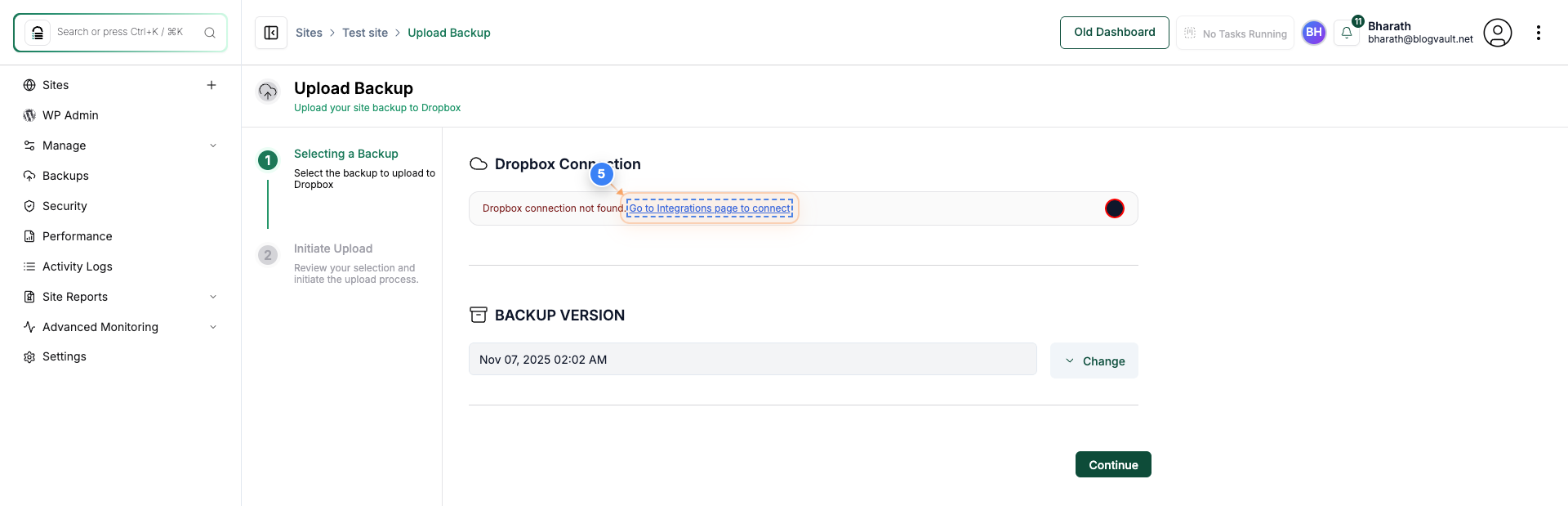The width and height of the screenshot is (1568, 506).
Task: Open the Backups section from the sidebar
Action: (x=65, y=175)
